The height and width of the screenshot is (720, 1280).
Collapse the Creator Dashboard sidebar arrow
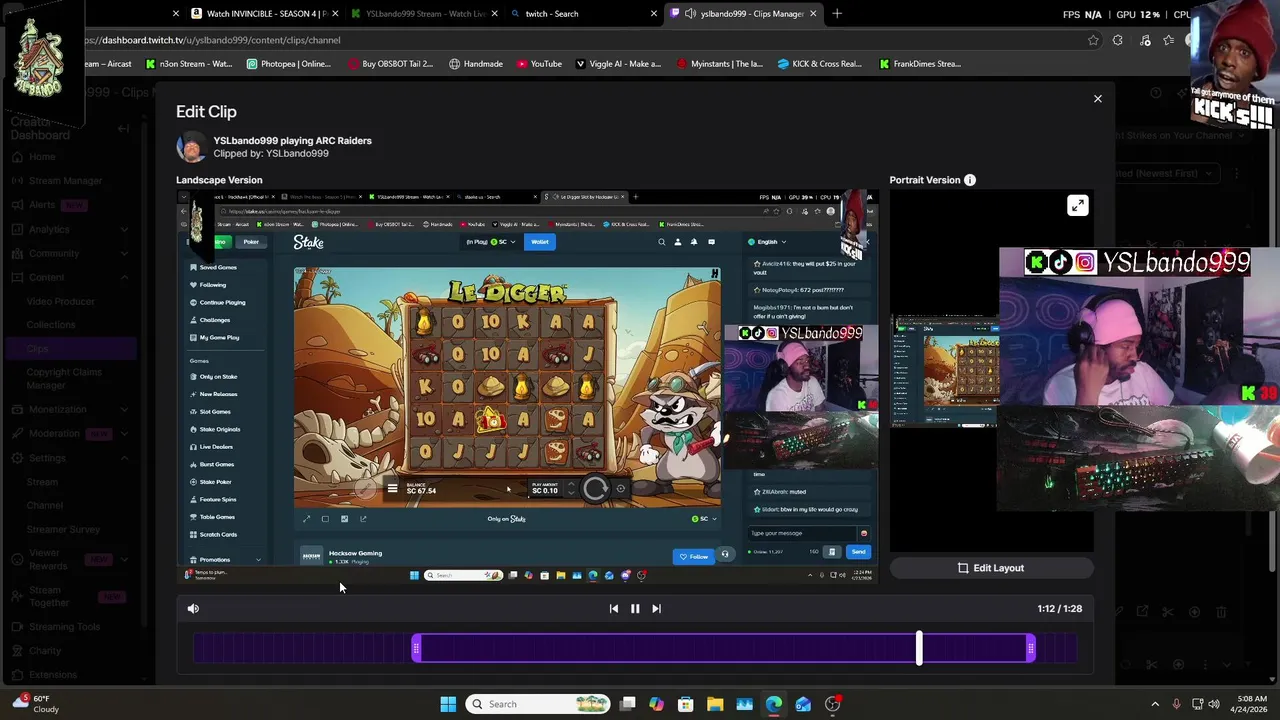(x=123, y=128)
